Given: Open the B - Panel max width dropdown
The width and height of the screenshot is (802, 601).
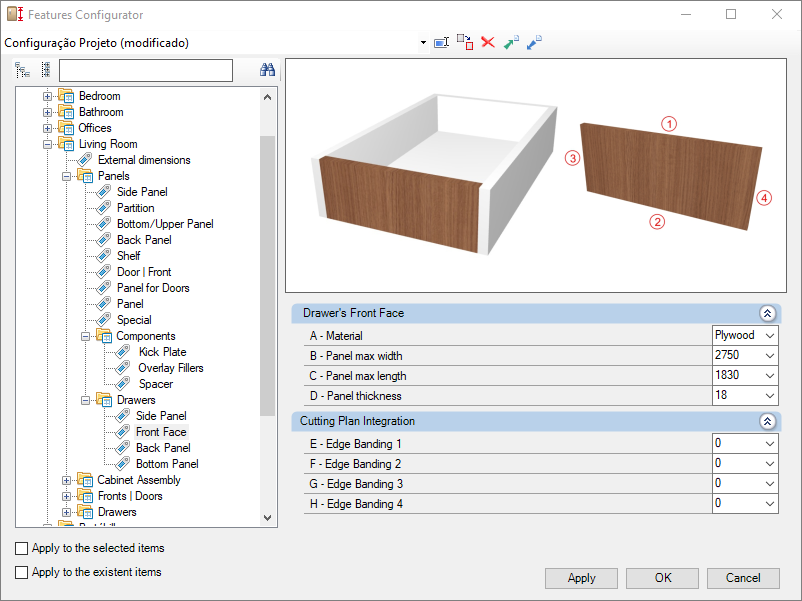Looking at the screenshot, I should pyautogui.click(x=770, y=355).
